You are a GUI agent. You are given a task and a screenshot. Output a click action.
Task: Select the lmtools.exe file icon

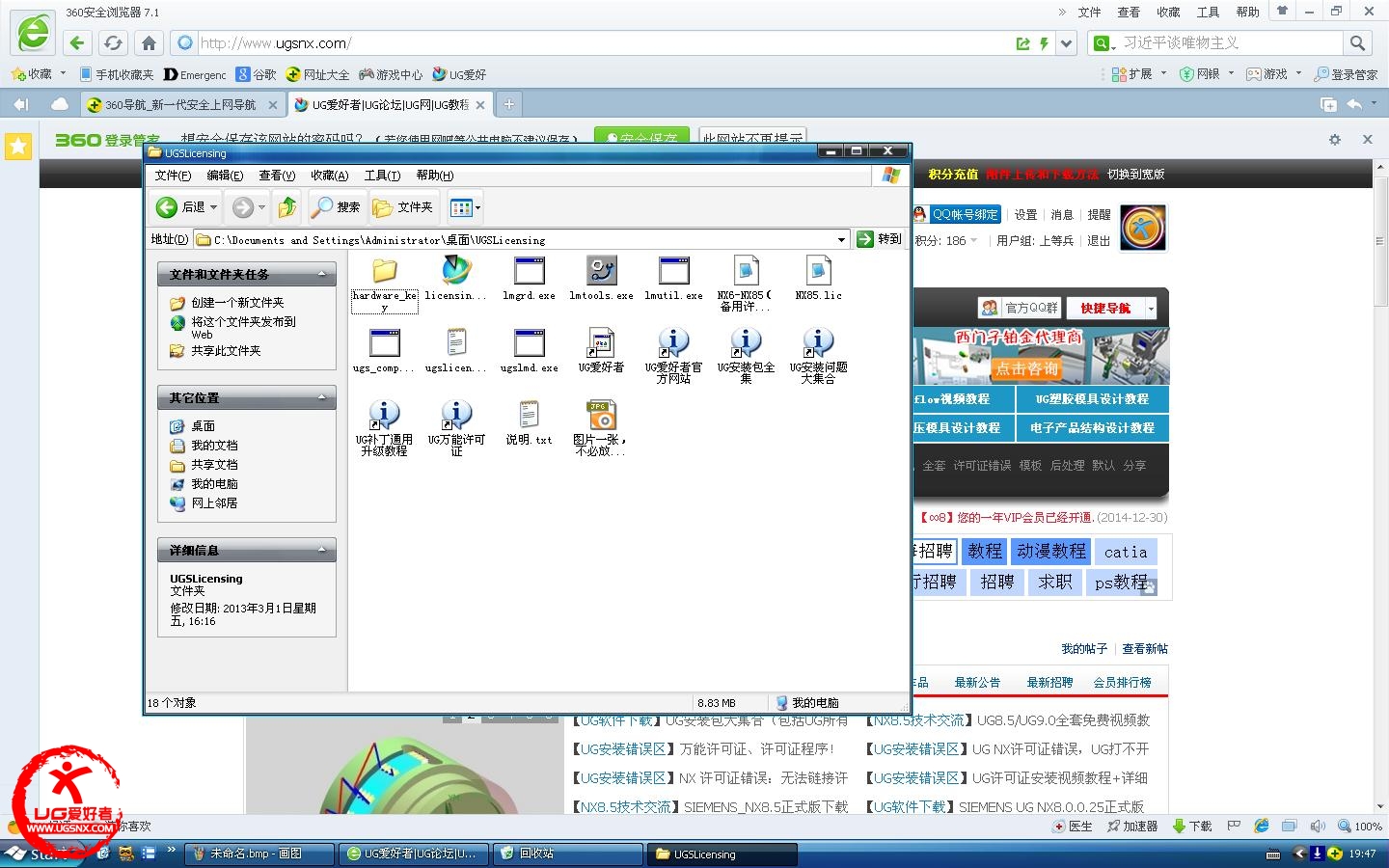pyautogui.click(x=601, y=271)
